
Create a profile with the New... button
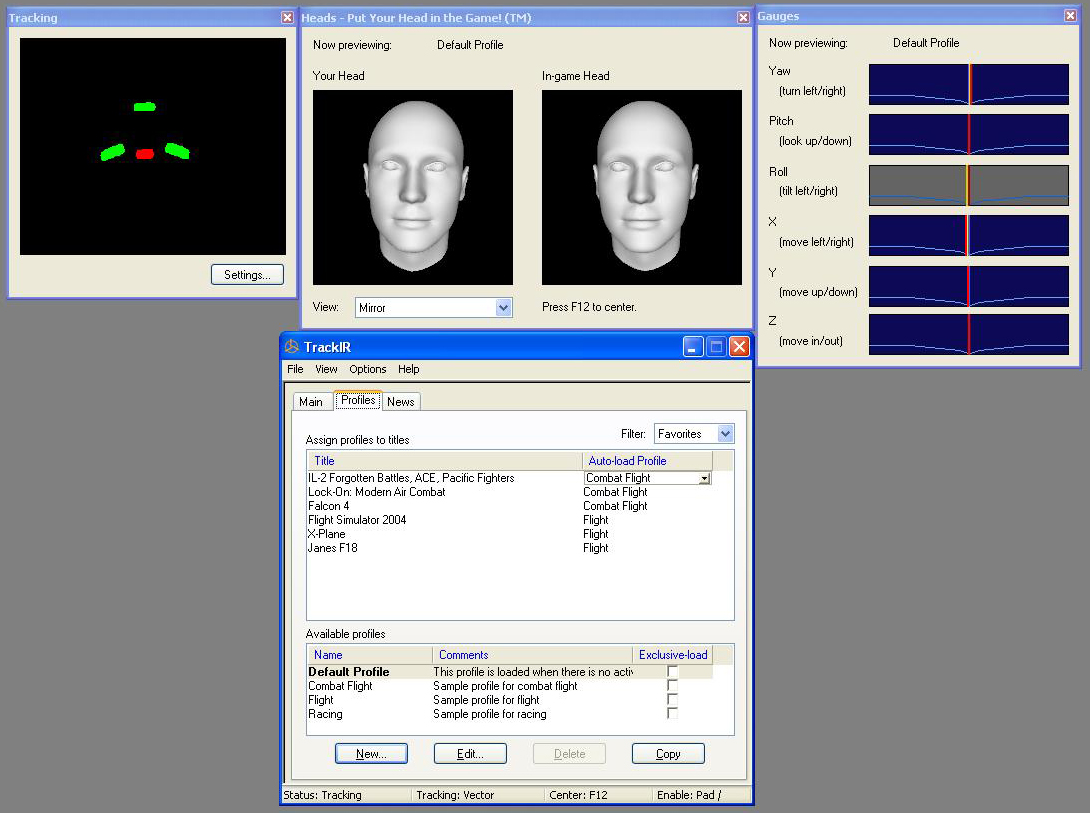[x=371, y=754]
